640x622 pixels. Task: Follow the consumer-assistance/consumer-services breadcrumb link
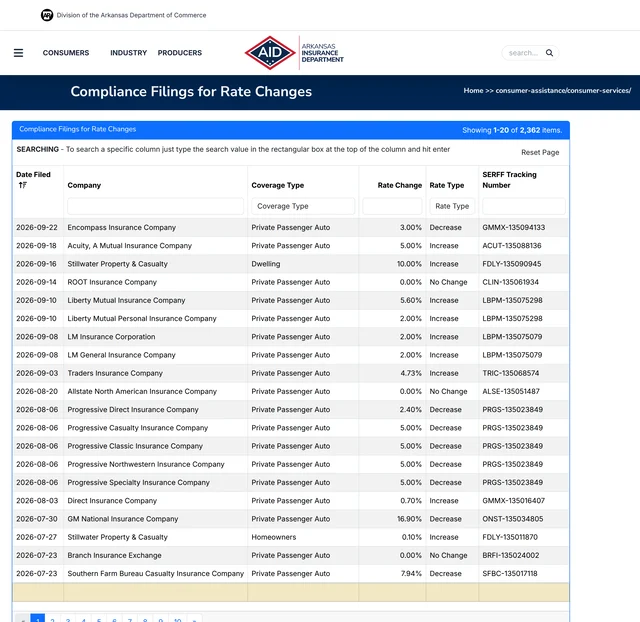pyautogui.click(x=563, y=91)
